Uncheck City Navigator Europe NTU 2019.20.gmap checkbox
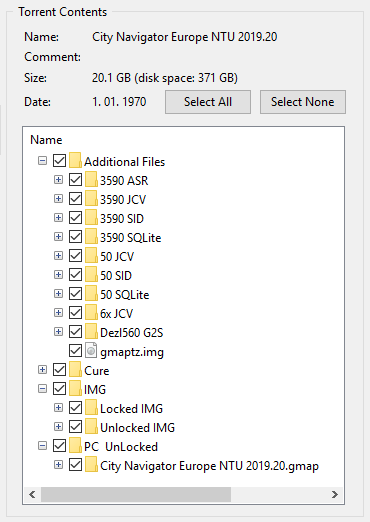 [76, 465]
